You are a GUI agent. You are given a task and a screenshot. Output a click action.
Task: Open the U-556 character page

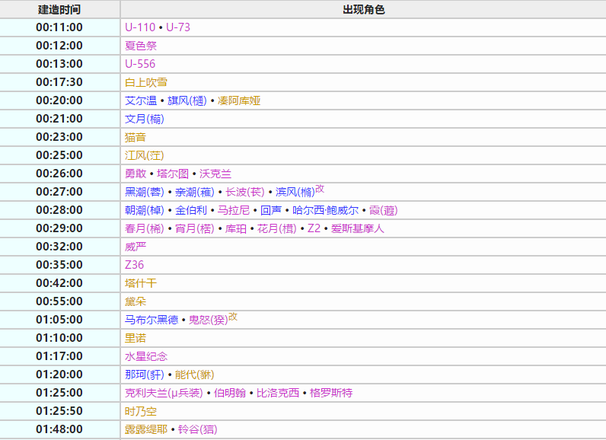tap(140, 63)
